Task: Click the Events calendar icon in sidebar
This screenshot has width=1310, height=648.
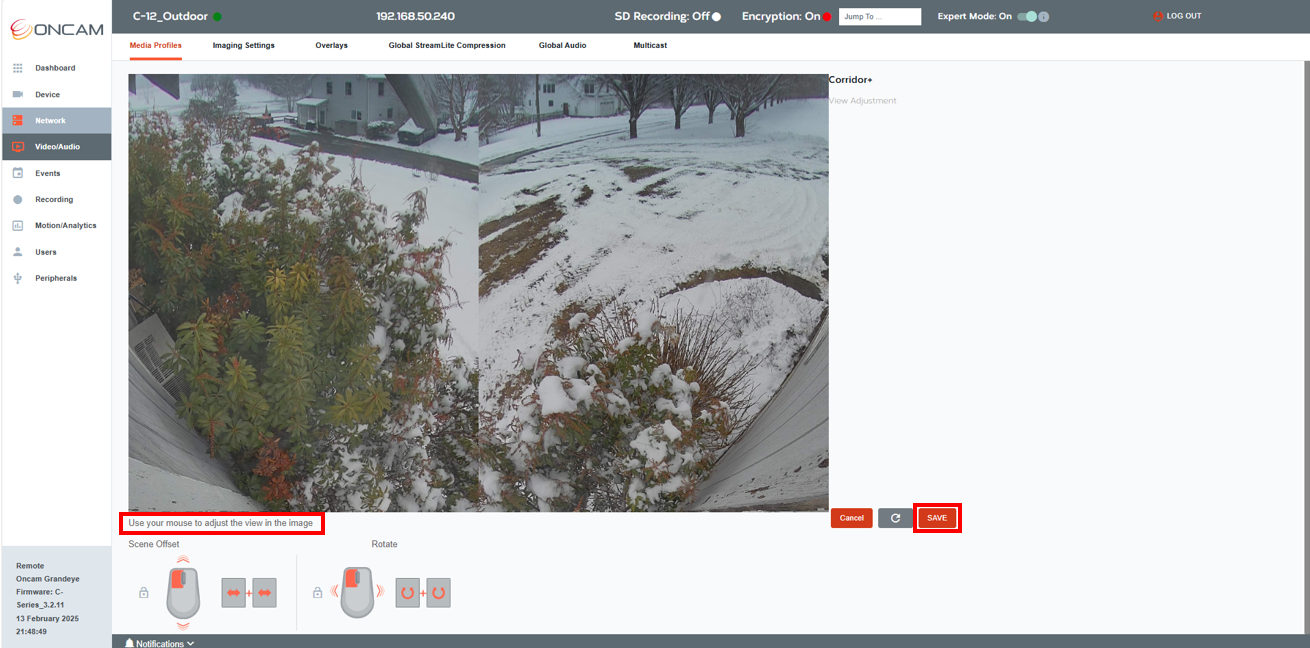Action: click(17, 173)
